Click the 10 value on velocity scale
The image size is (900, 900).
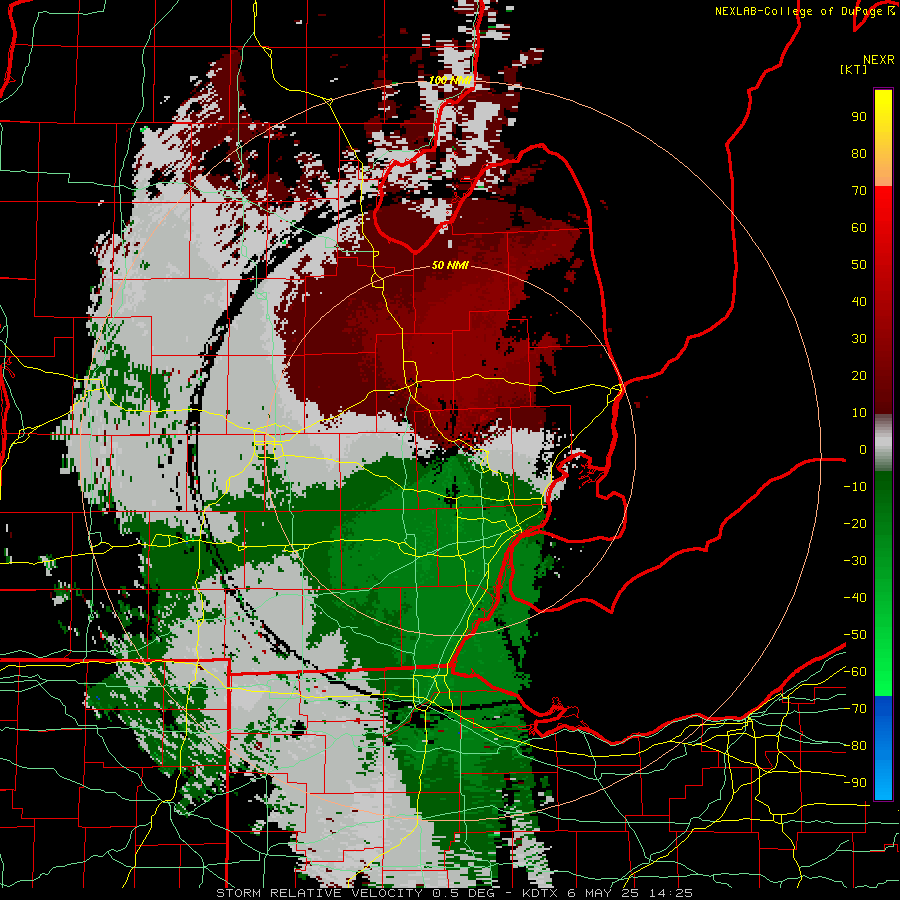pos(859,413)
